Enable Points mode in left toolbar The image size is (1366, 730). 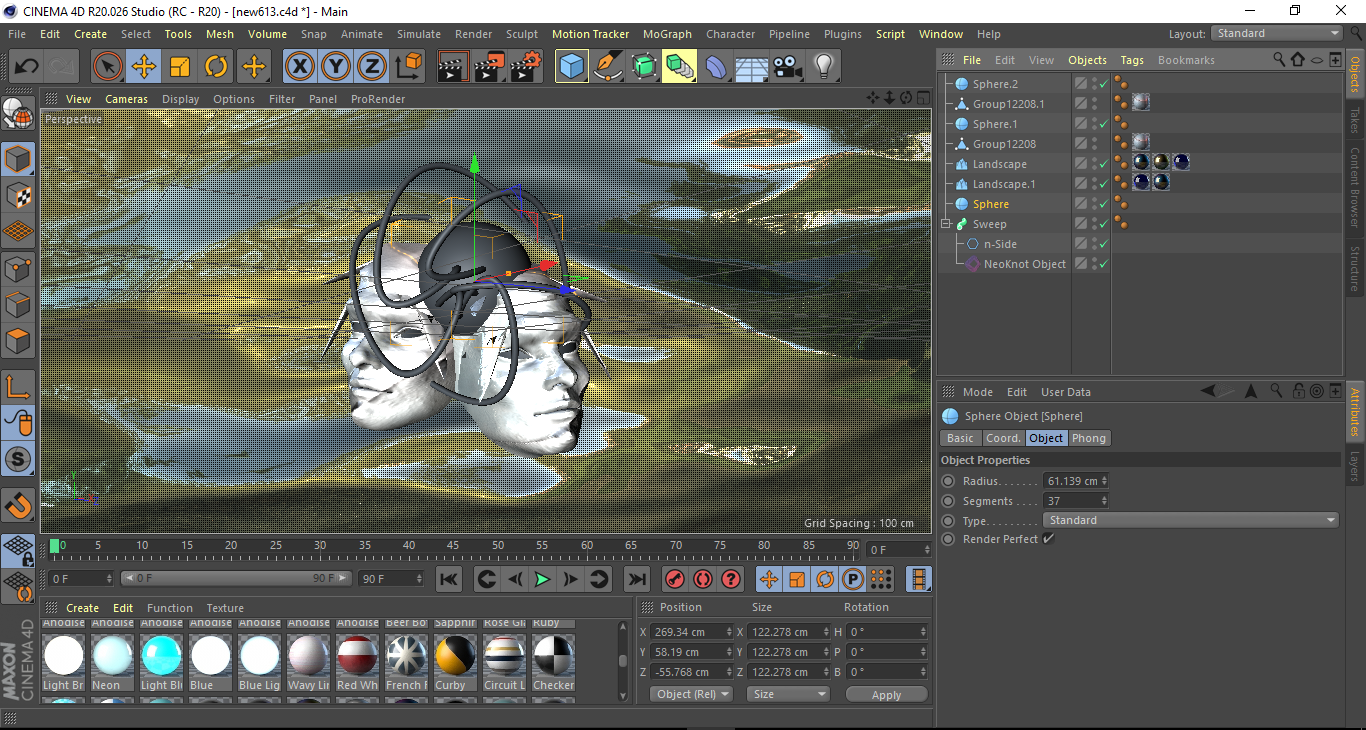[x=18, y=268]
